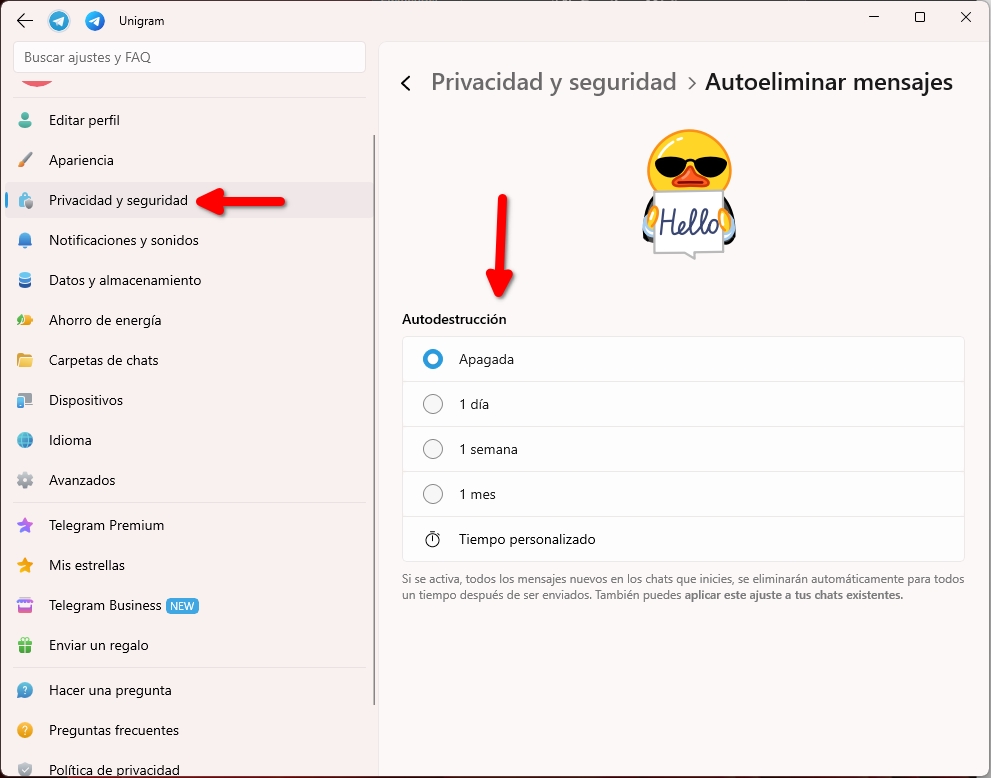991x778 pixels.
Task: Click the Notificaciones bell icon
Action: tap(25, 240)
